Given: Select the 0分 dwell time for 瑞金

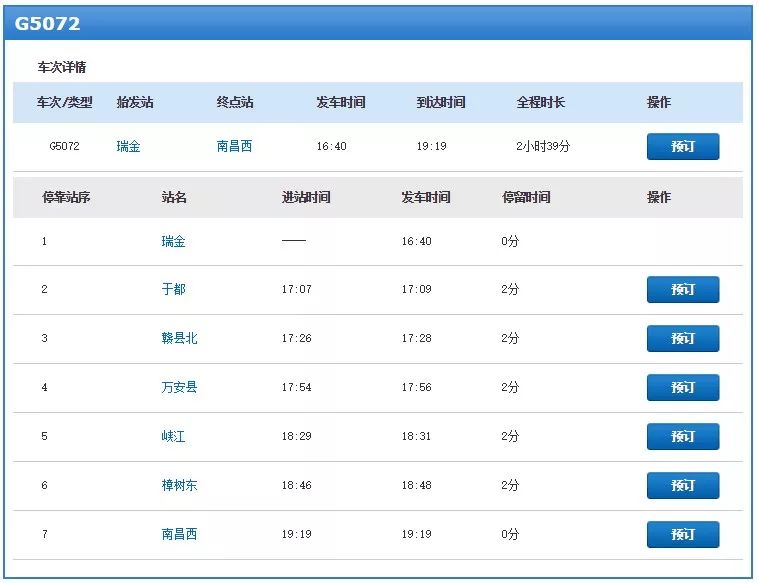Looking at the screenshot, I should [510, 241].
